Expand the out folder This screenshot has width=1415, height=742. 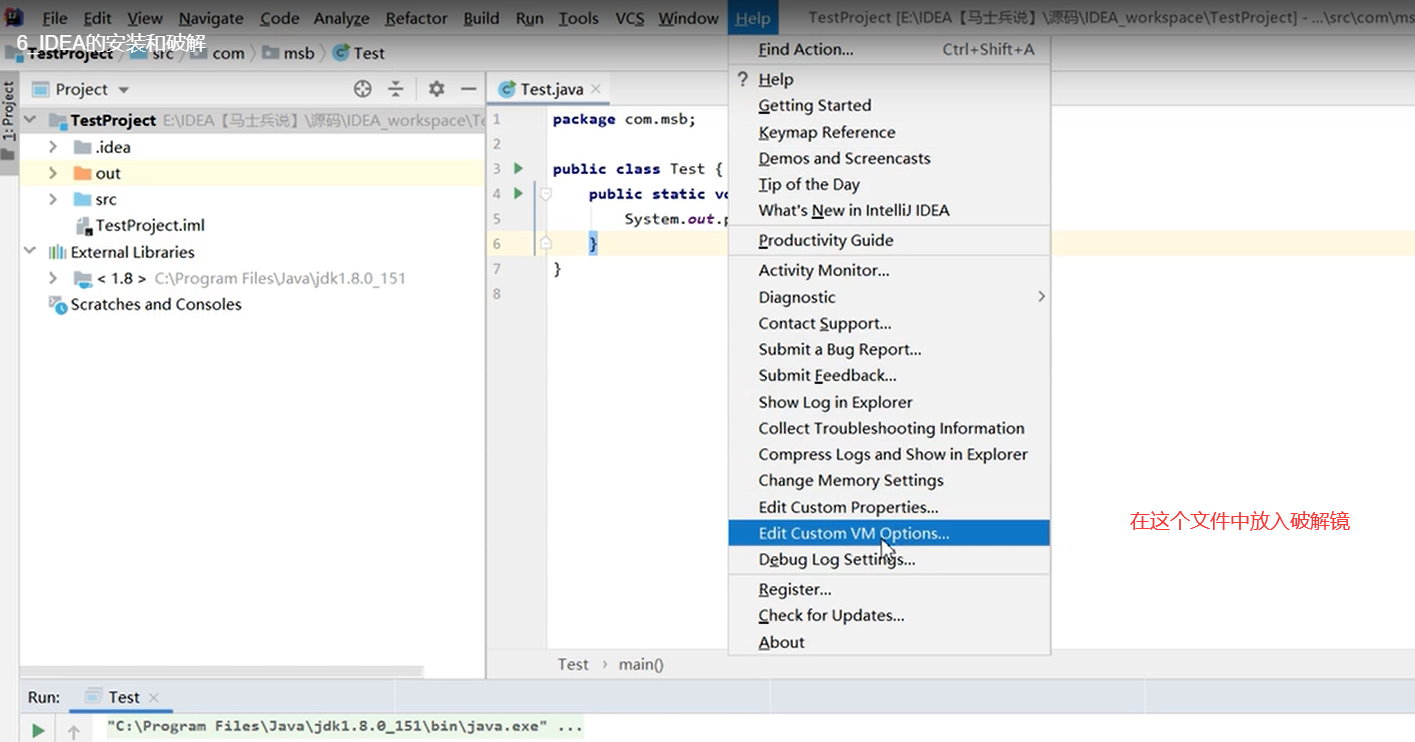(x=53, y=173)
